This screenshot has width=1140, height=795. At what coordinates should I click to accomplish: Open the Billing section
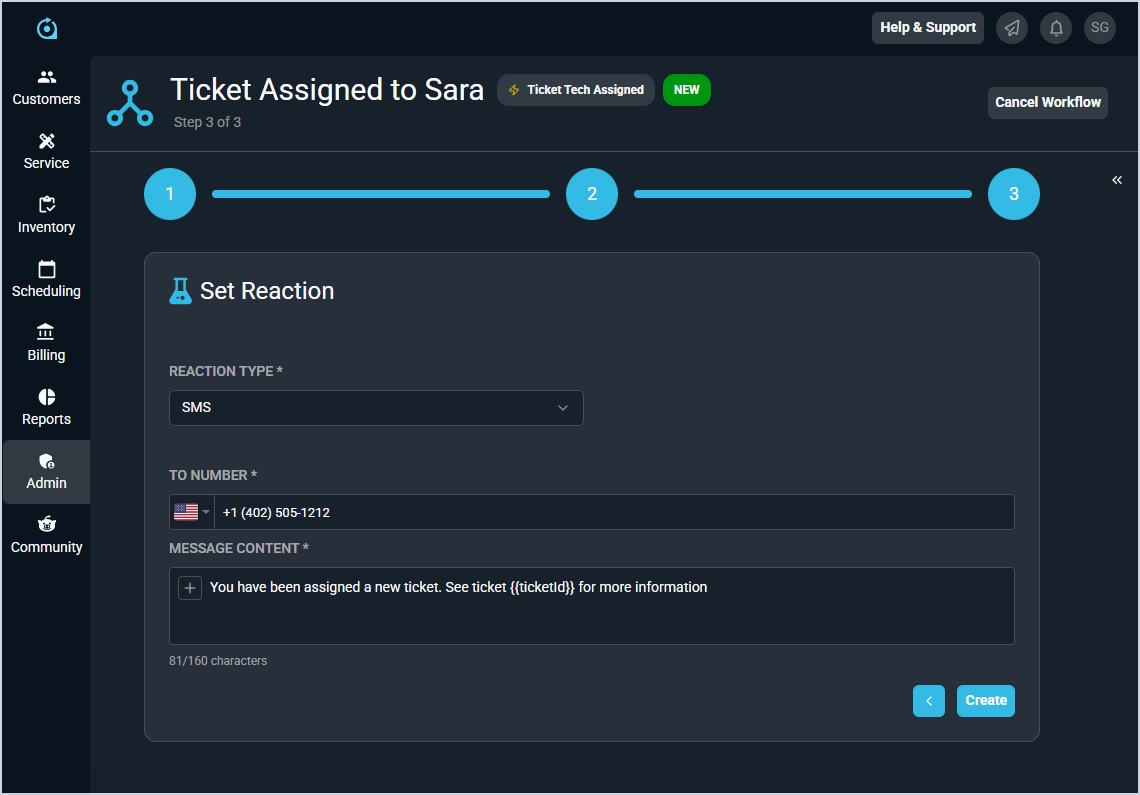point(46,343)
